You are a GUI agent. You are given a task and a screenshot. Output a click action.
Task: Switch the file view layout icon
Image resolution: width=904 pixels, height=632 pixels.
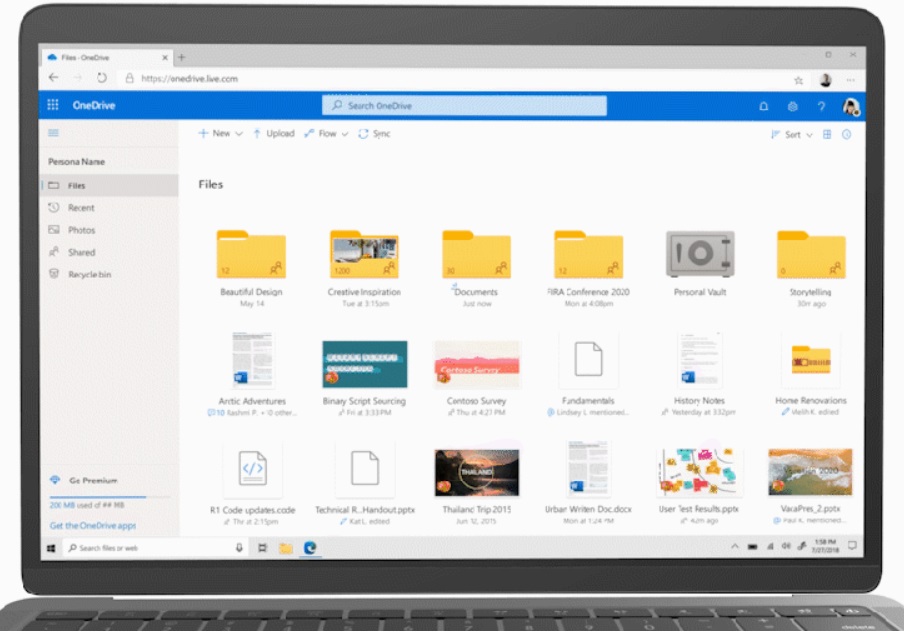pyautogui.click(x=827, y=134)
